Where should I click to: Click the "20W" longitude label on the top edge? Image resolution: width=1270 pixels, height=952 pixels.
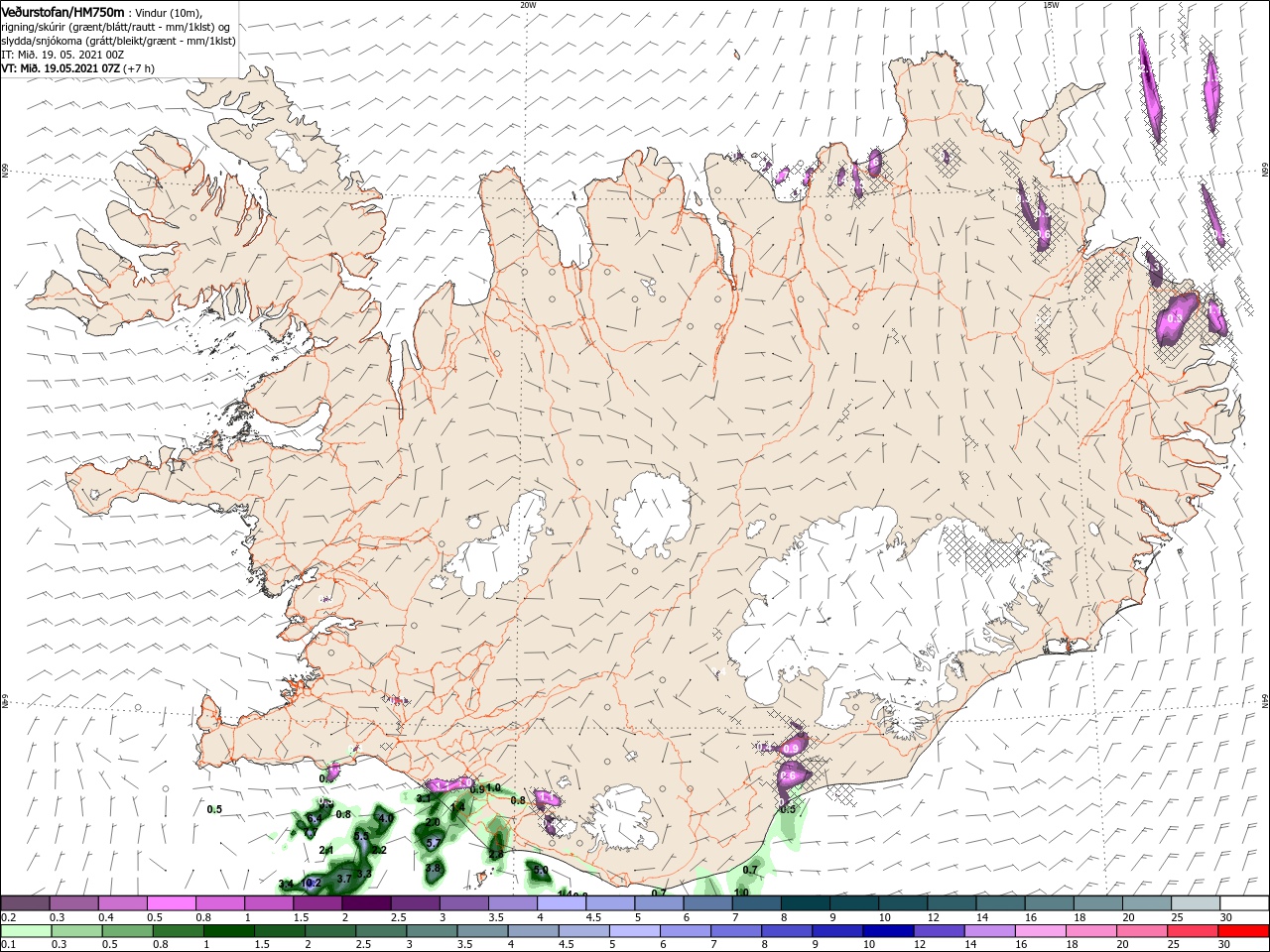pyautogui.click(x=528, y=5)
